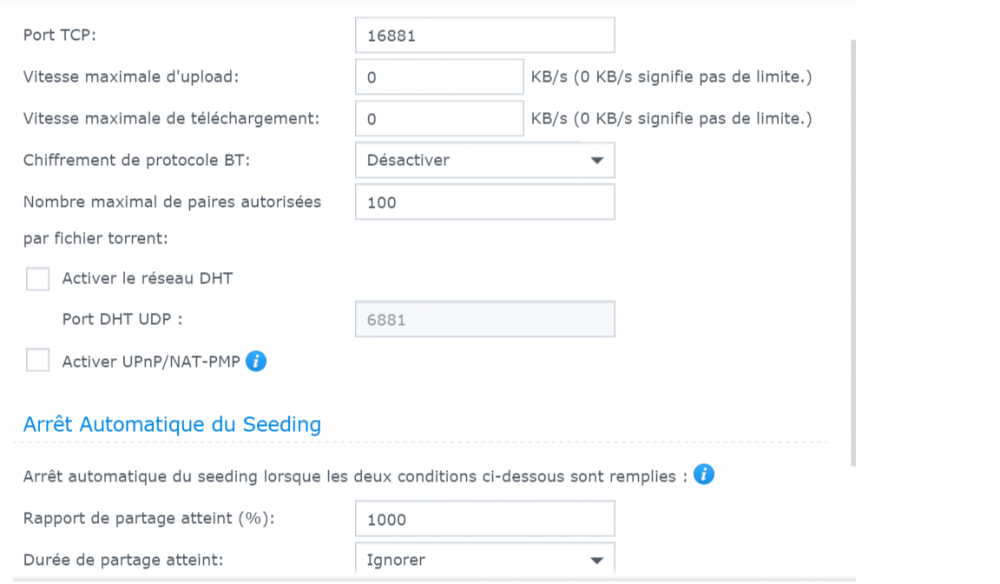Tick the 'Activer UPnP/NAT-PMP' checkbox

pyautogui.click(x=38, y=361)
